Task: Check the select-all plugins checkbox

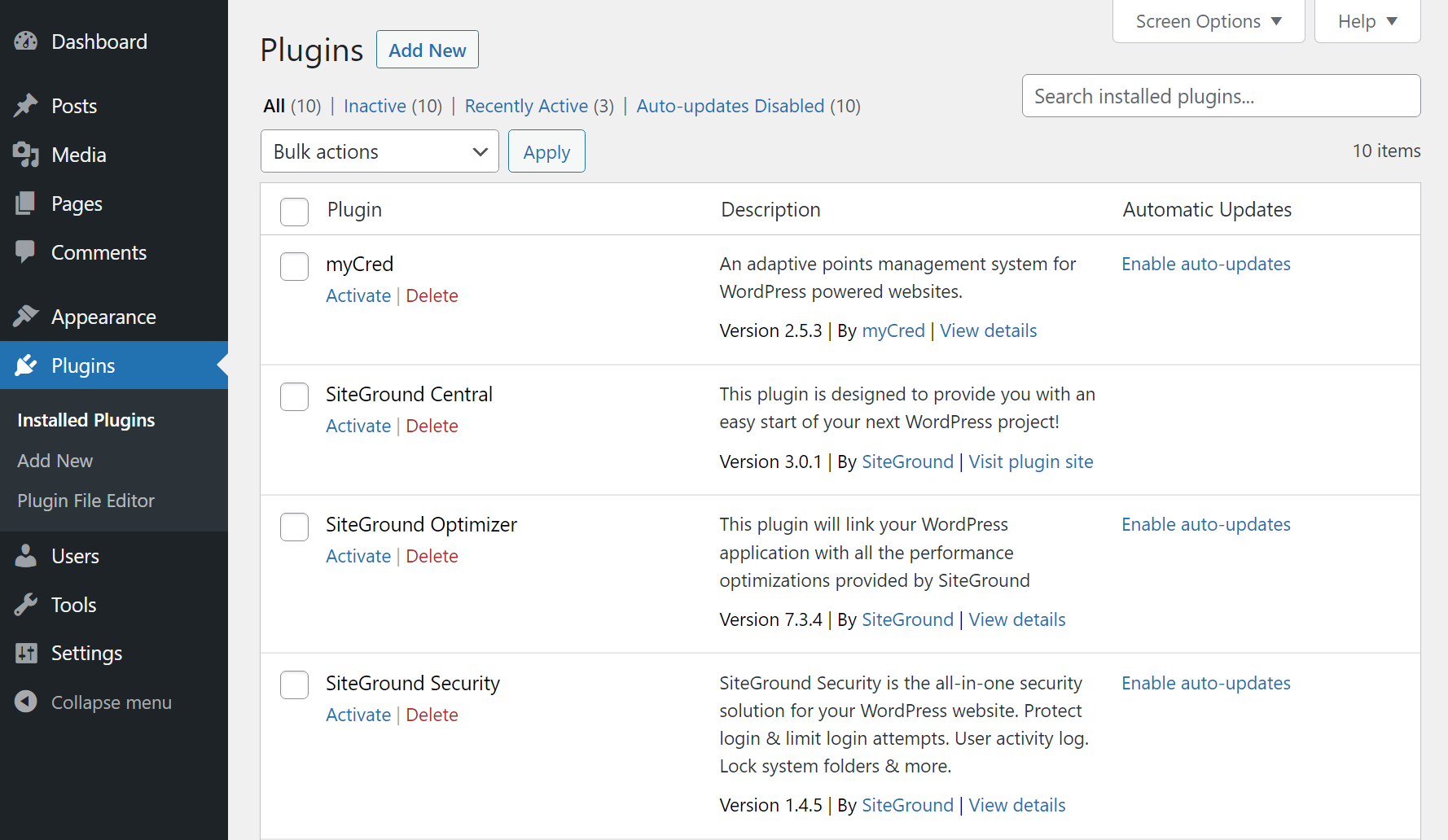Action: coord(294,212)
